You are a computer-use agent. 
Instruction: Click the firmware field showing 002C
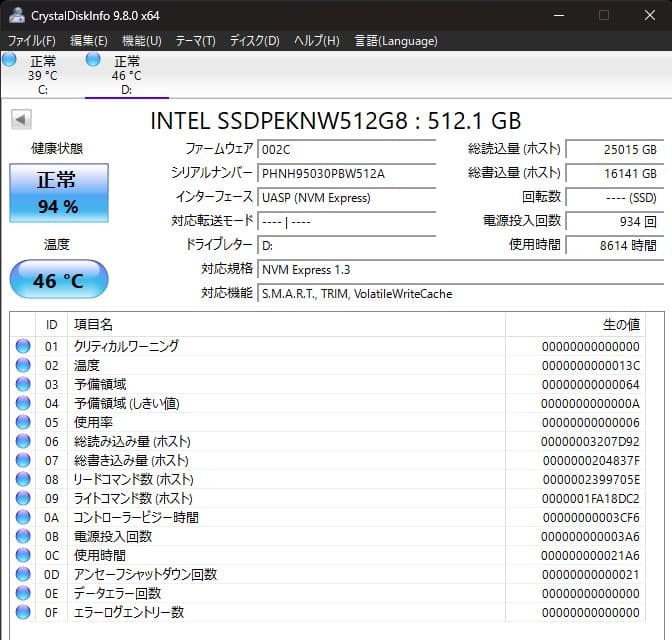click(346, 150)
